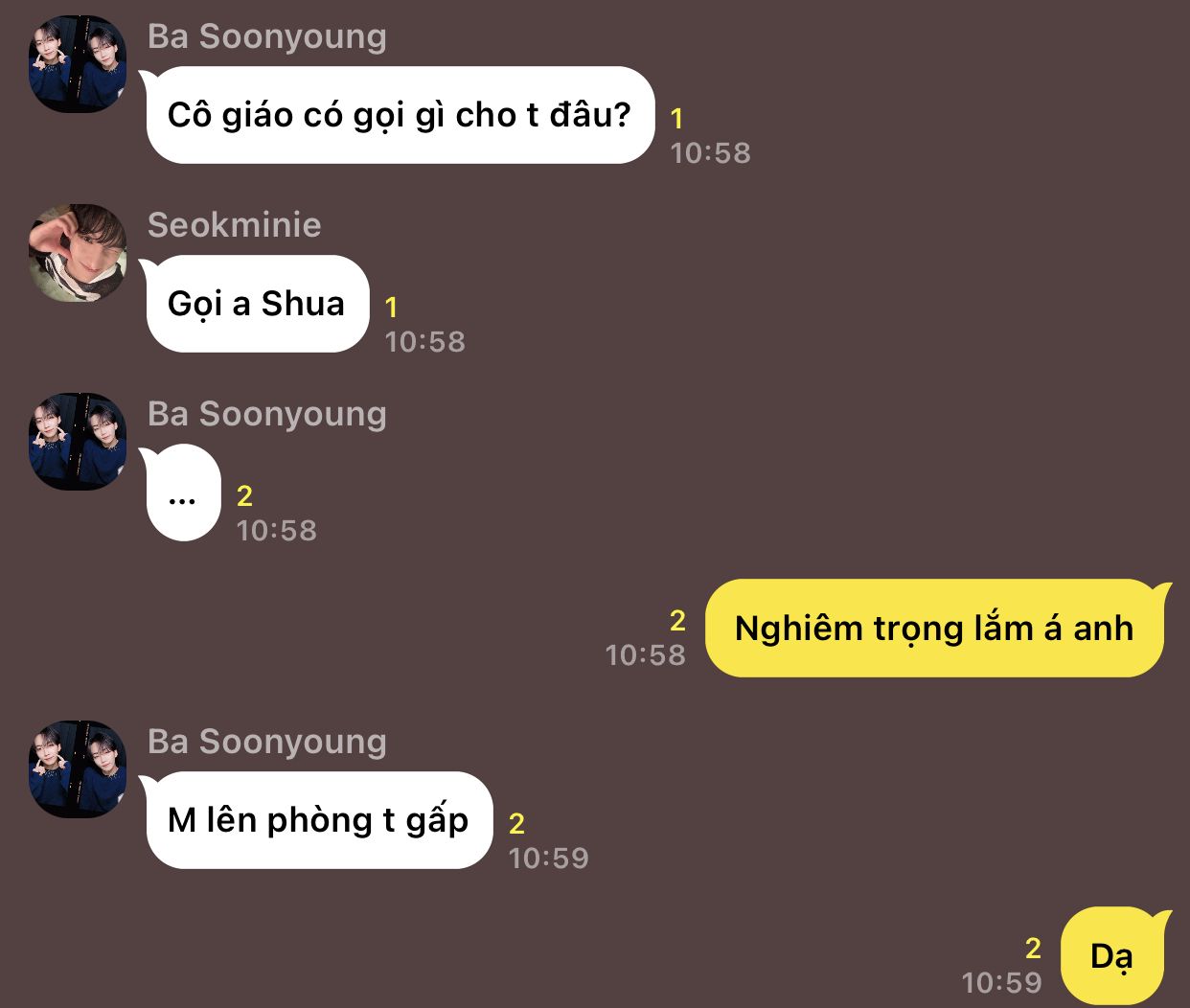Click unread count 1 beside "Cô giáo" message

(677, 119)
